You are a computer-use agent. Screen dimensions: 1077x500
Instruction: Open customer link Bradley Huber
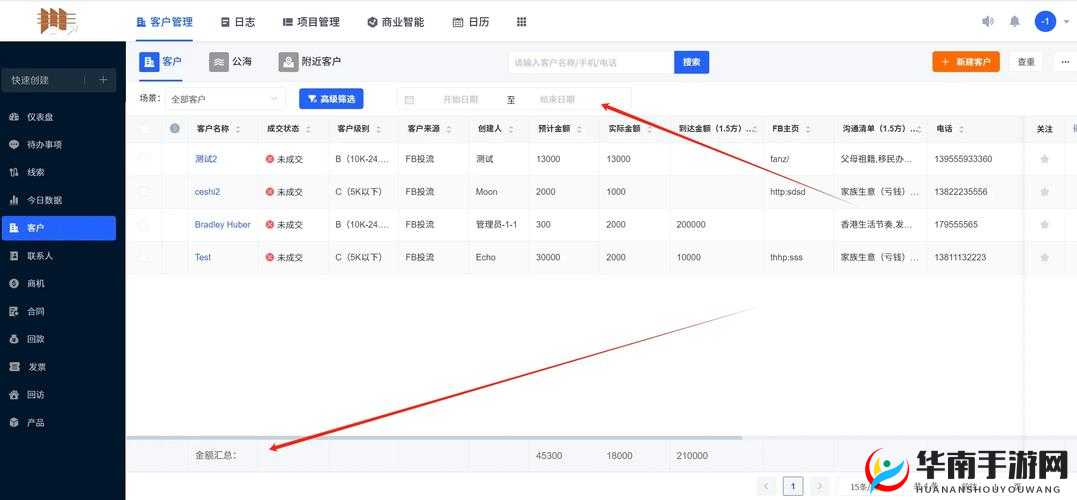click(223, 225)
